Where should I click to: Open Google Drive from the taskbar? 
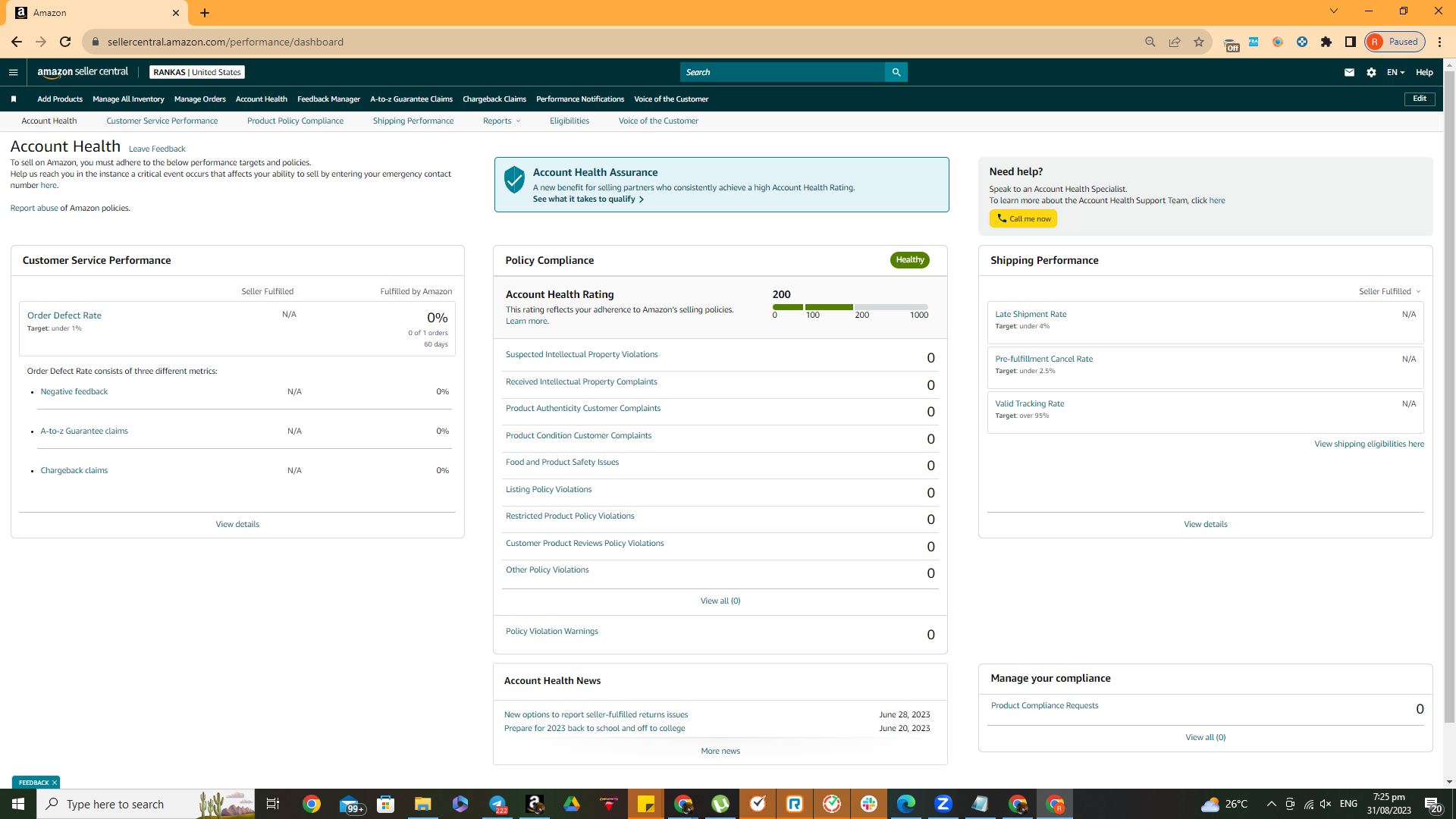[x=572, y=804]
